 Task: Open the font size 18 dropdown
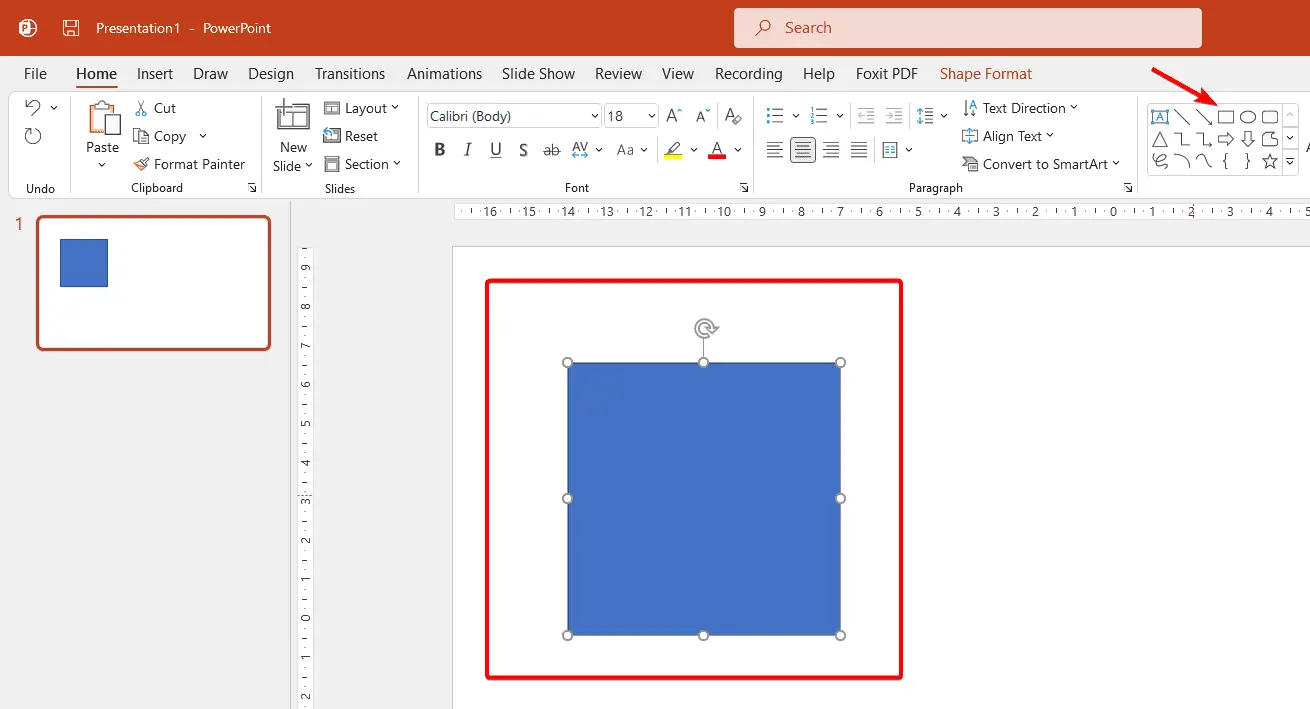[652, 116]
